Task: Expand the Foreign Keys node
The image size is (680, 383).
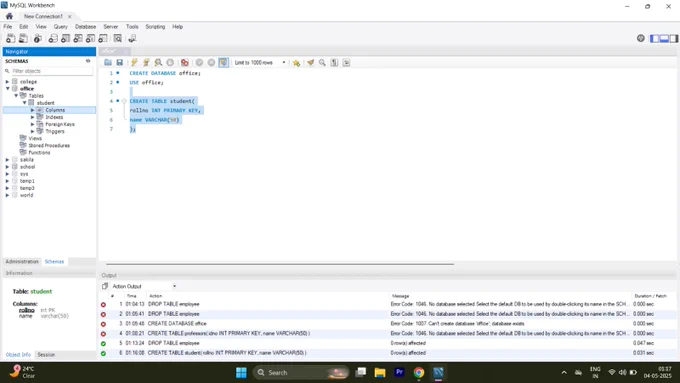Action: (32, 124)
